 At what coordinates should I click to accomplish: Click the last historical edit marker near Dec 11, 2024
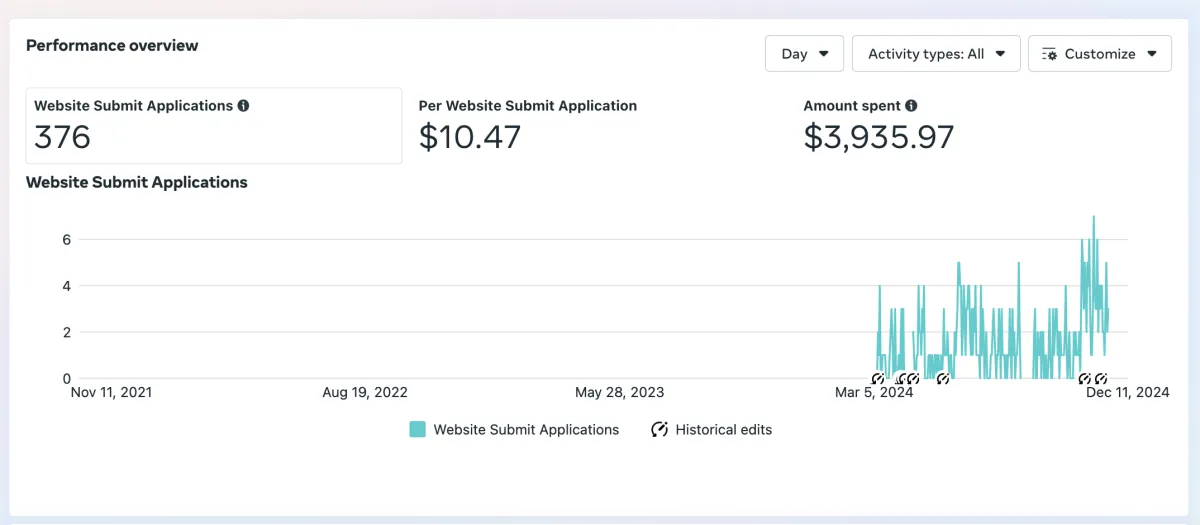(x=1101, y=379)
